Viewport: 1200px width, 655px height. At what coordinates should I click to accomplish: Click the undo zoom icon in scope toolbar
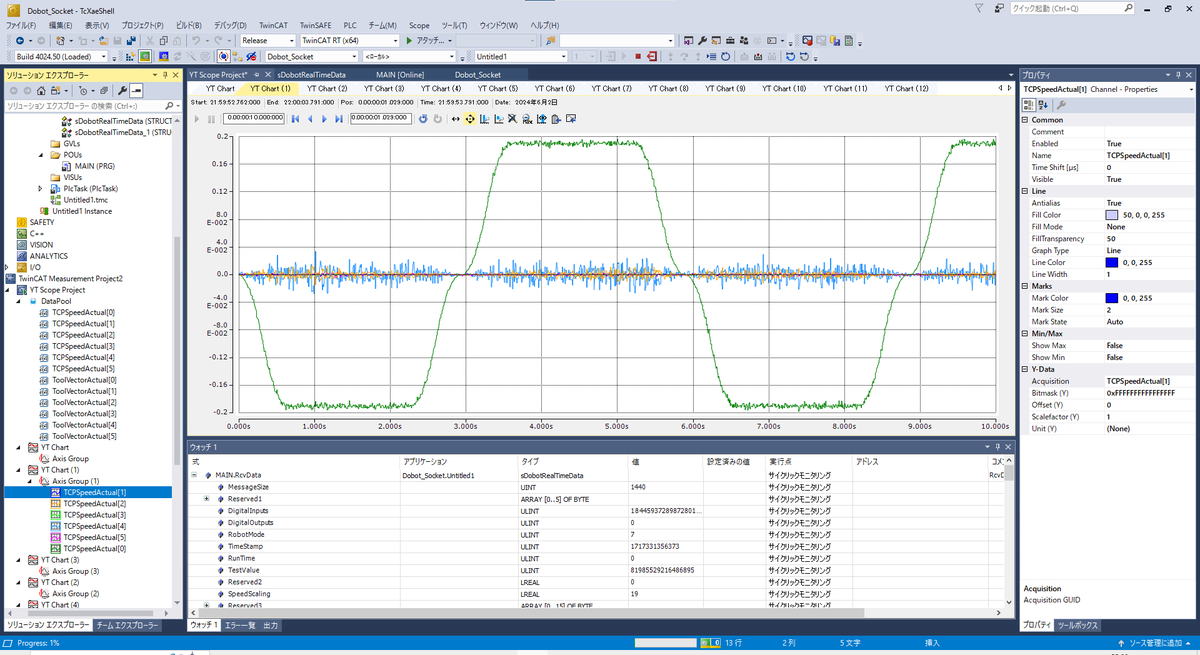point(423,118)
